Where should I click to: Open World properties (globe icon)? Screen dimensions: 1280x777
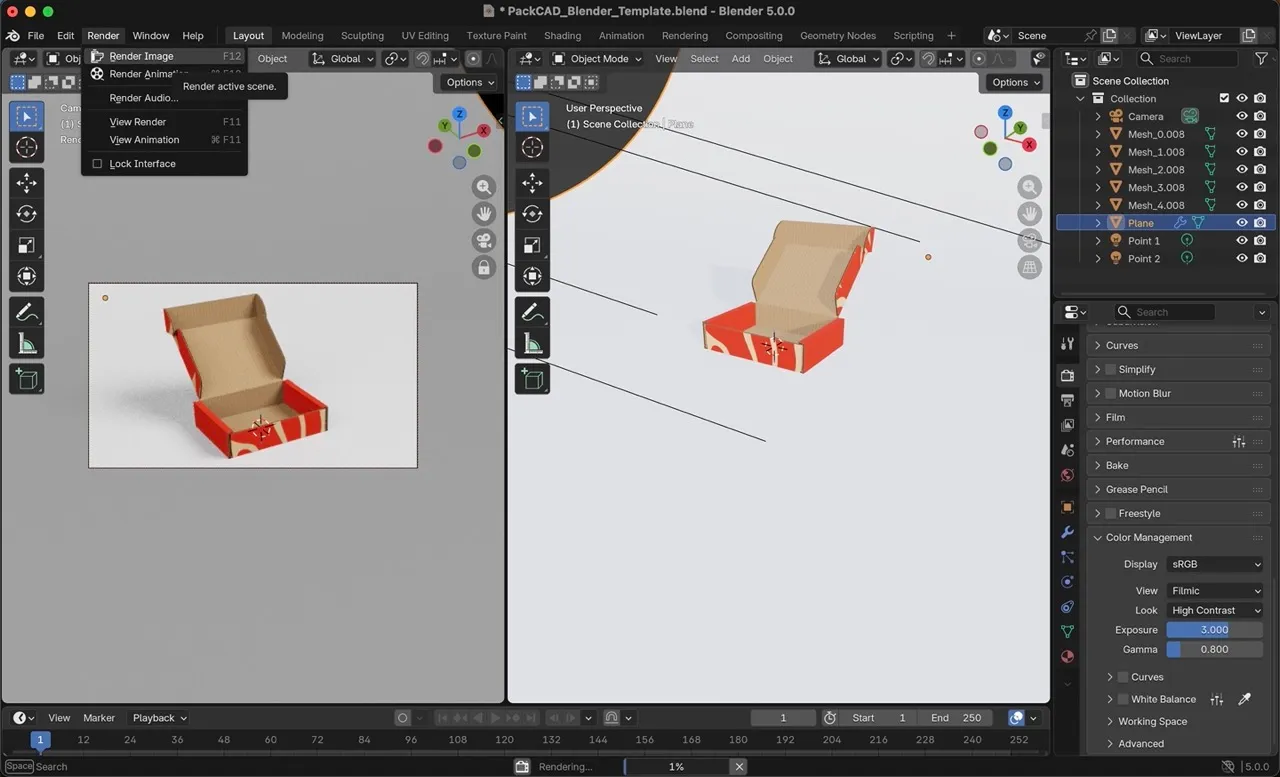click(1067, 476)
